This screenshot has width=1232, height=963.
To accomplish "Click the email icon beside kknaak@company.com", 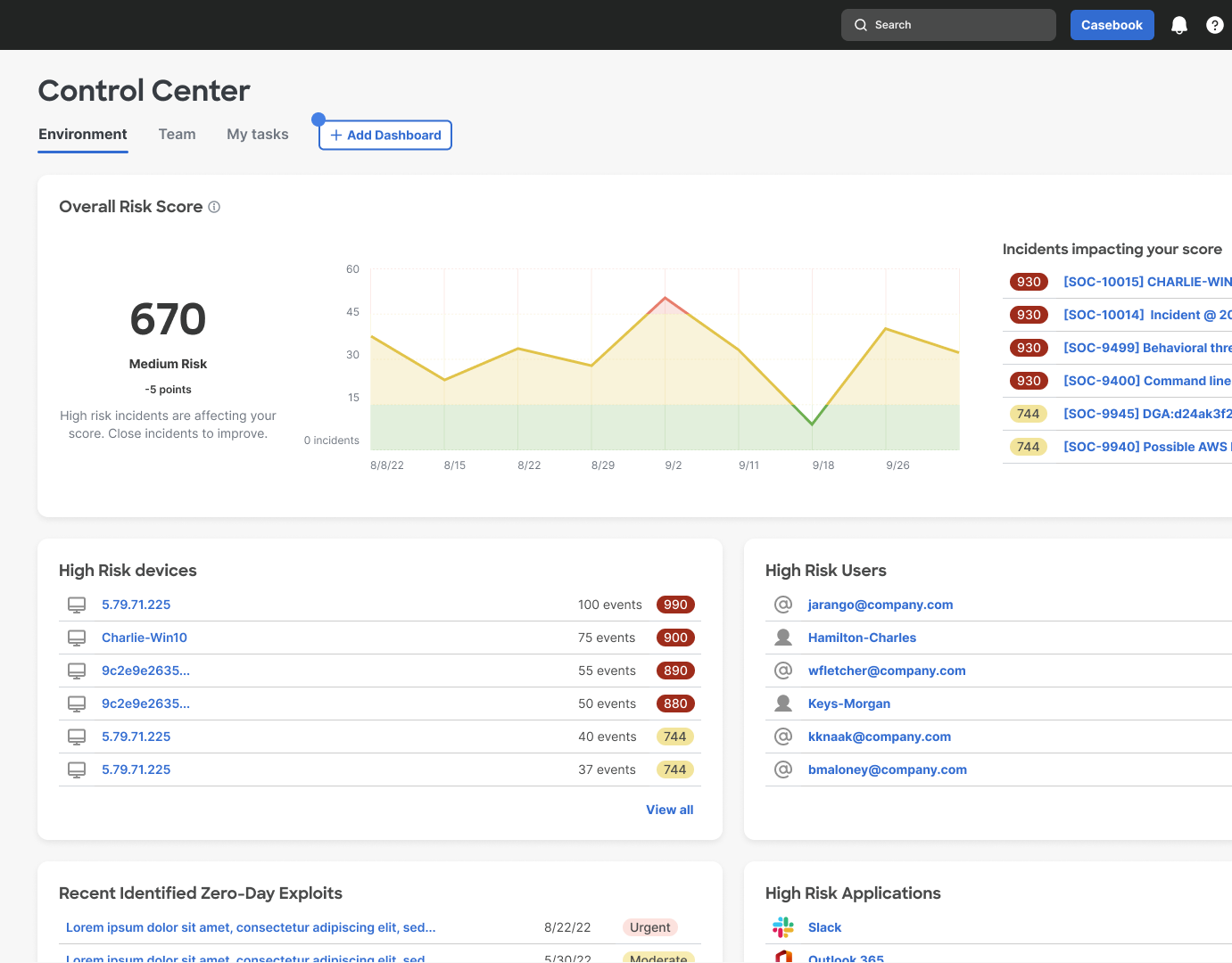I will [x=783, y=737].
